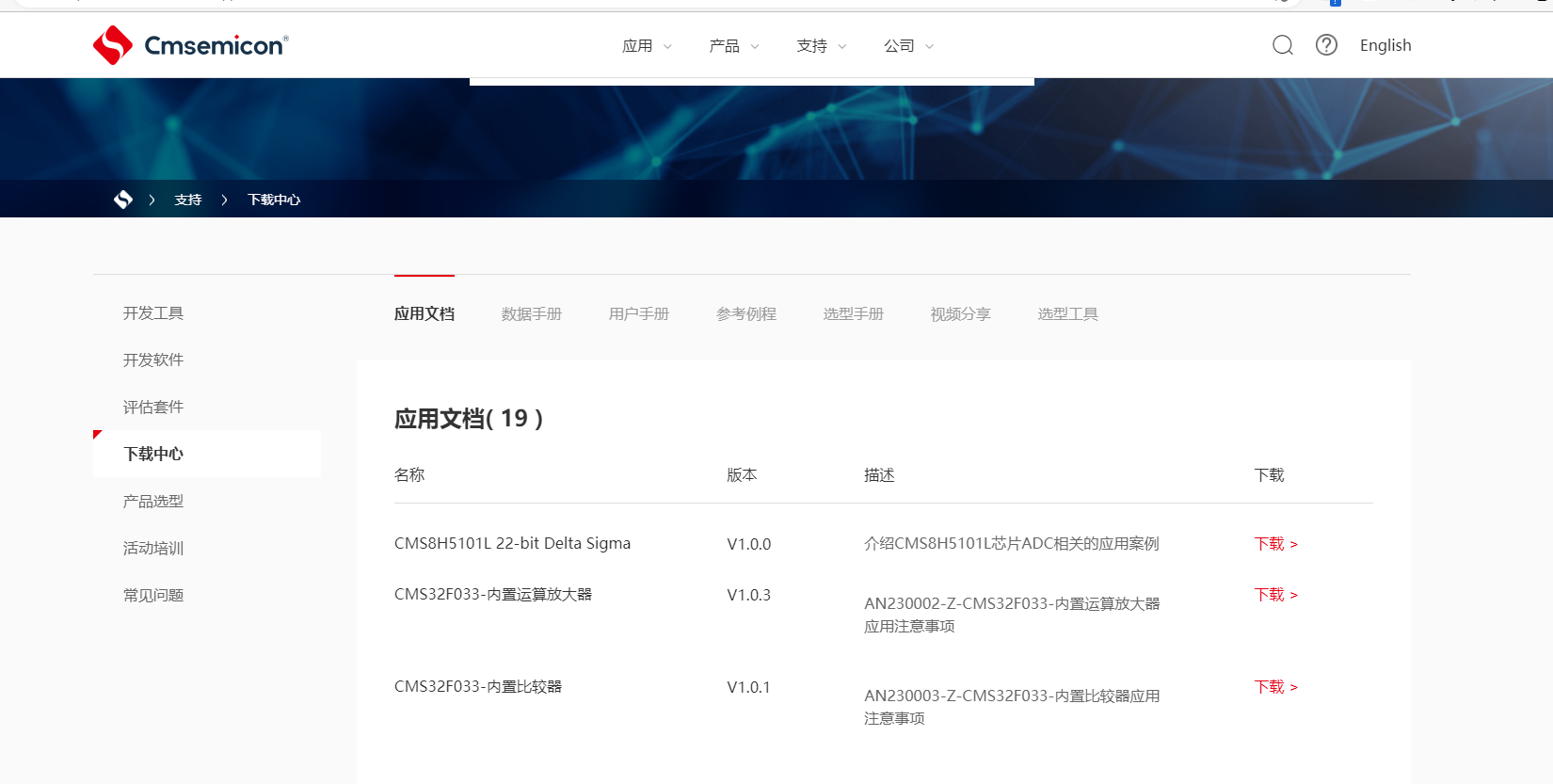Open 开发工具 in the sidebar
The image size is (1553, 784).
pyautogui.click(x=153, y=313)
